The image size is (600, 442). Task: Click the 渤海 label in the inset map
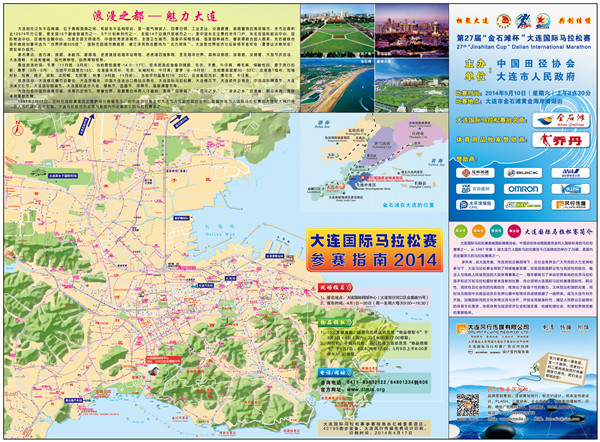(323, 124)
